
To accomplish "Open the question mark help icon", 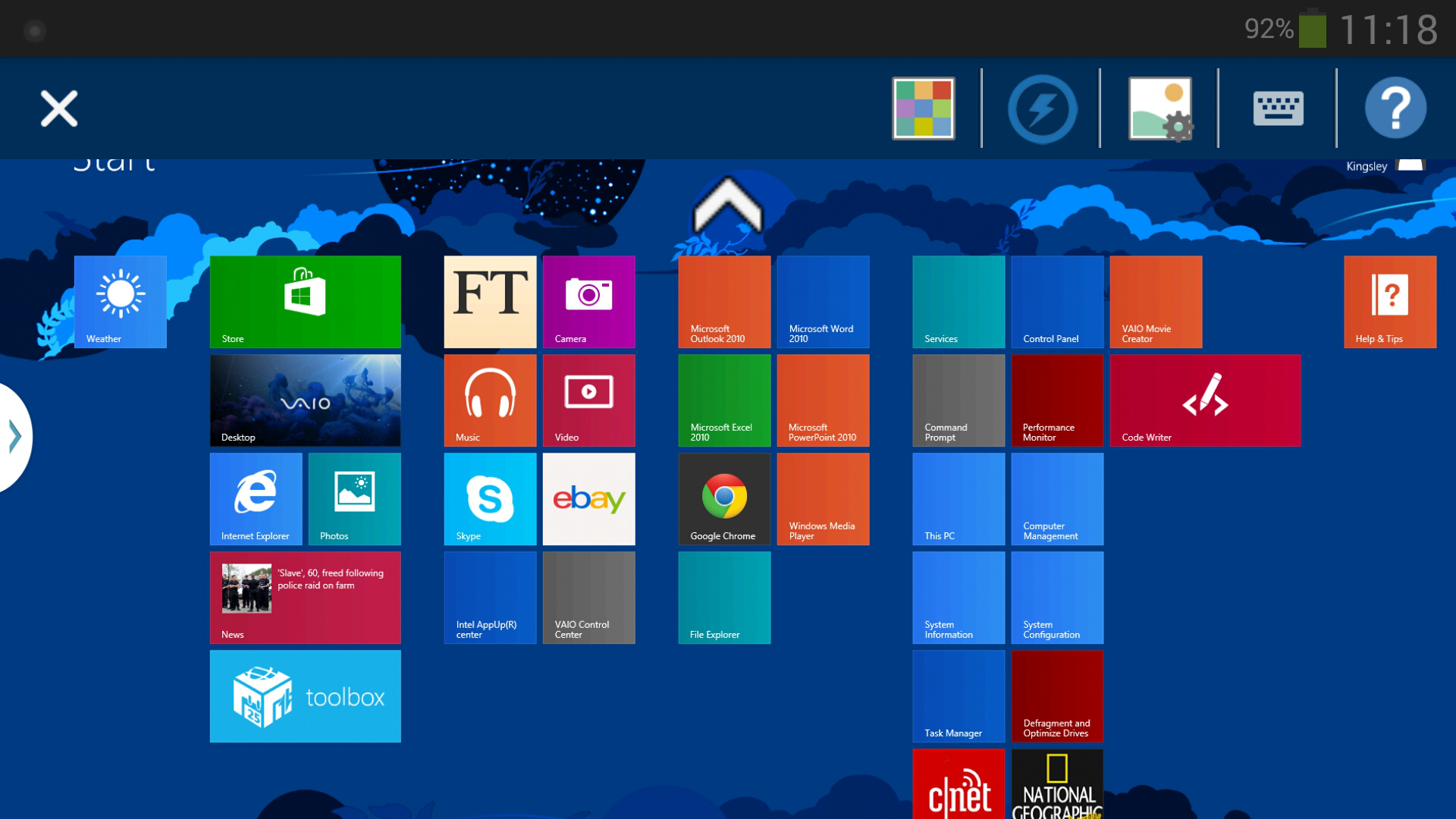I will 1395,108.
